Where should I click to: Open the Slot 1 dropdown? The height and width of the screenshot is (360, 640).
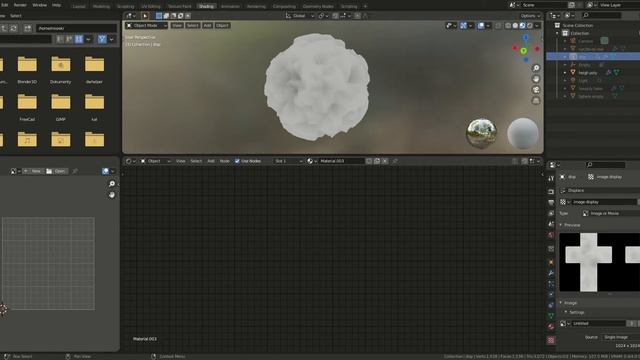288,161
